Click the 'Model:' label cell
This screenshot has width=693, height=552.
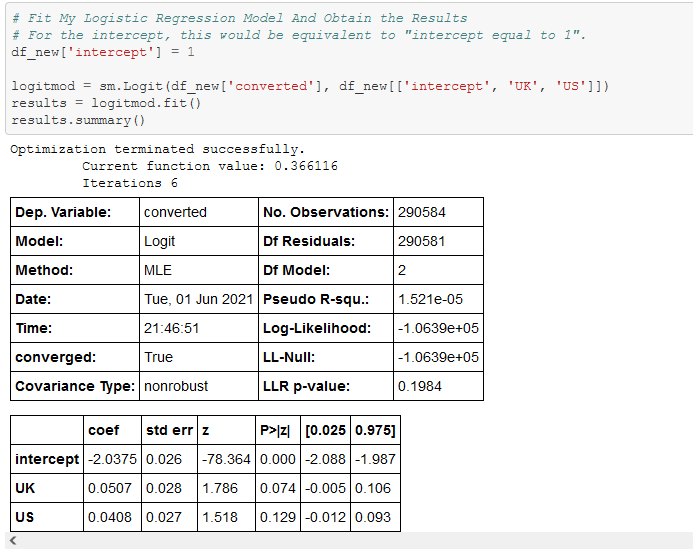click(x=75, y=241)
